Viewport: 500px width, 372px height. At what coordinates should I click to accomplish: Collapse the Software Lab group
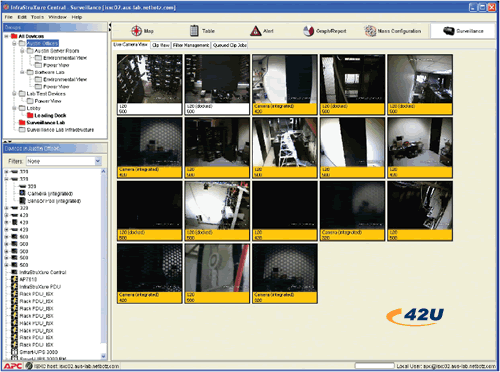[x=22, y=72]
